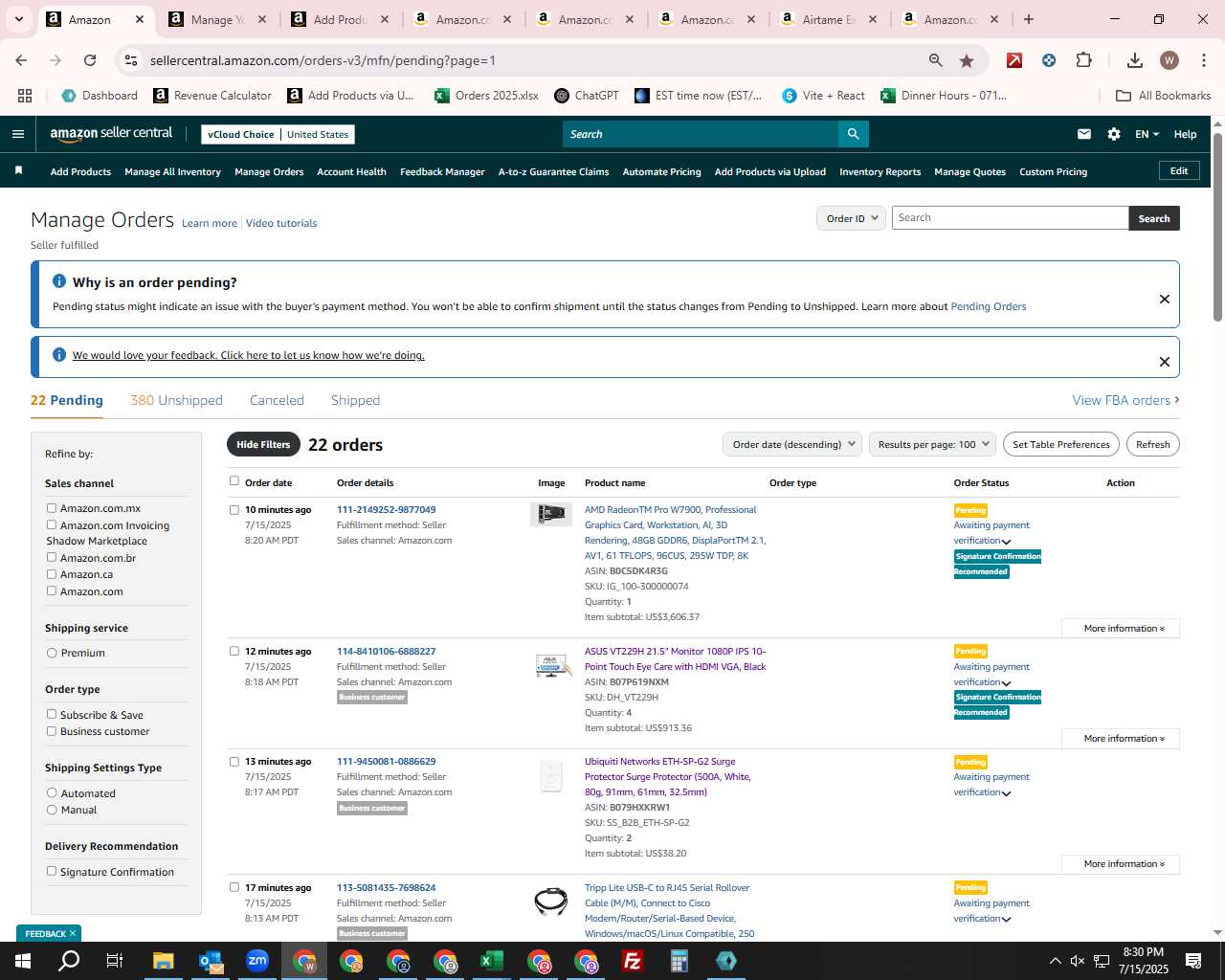Check the Business customer order type
This screenshot has height=980, width=1225.
pyautogui.click(x=52, y=731)
